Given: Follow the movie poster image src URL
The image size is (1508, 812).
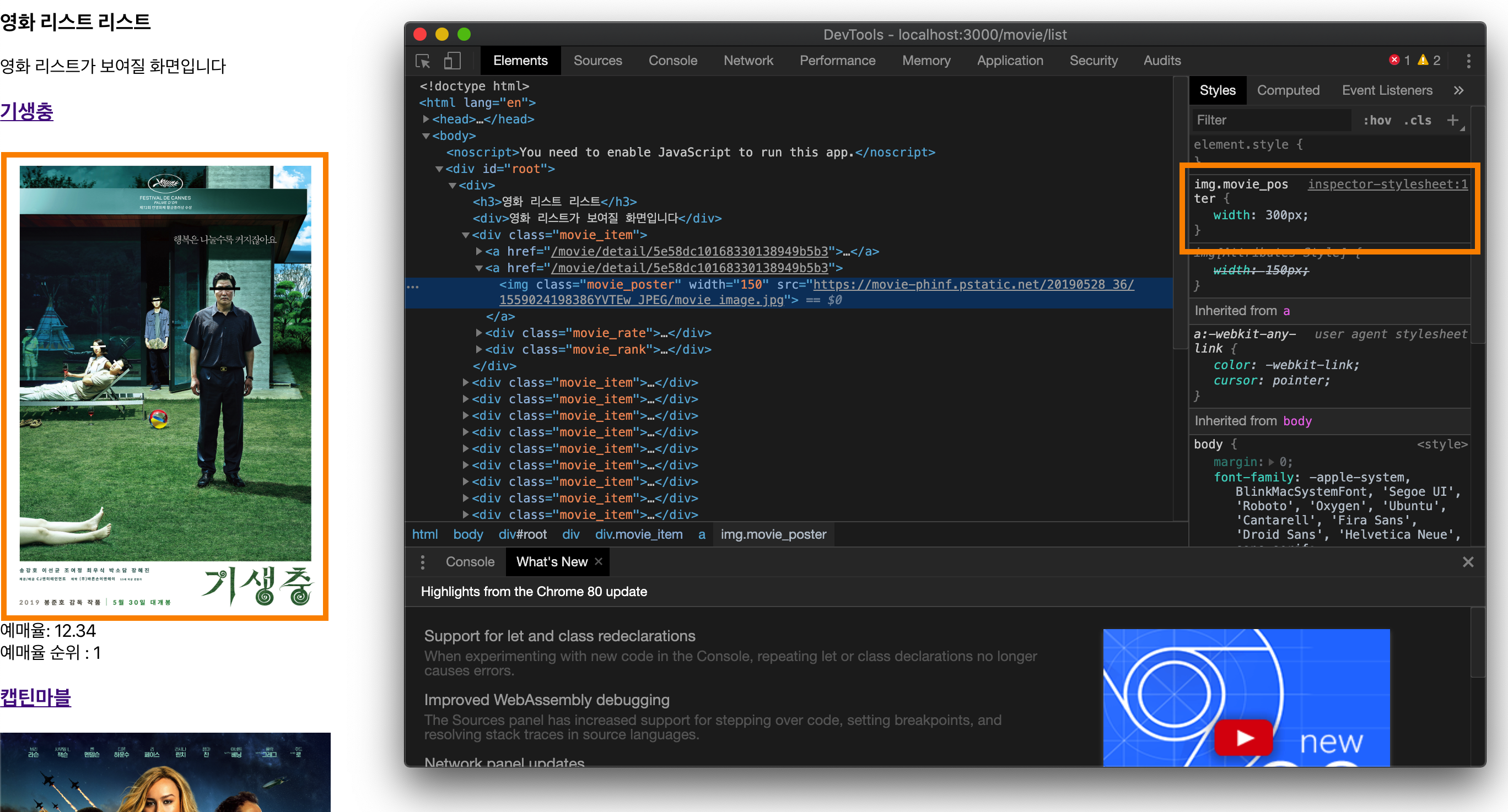Looking at the screenshot, I should click(817, 292).
